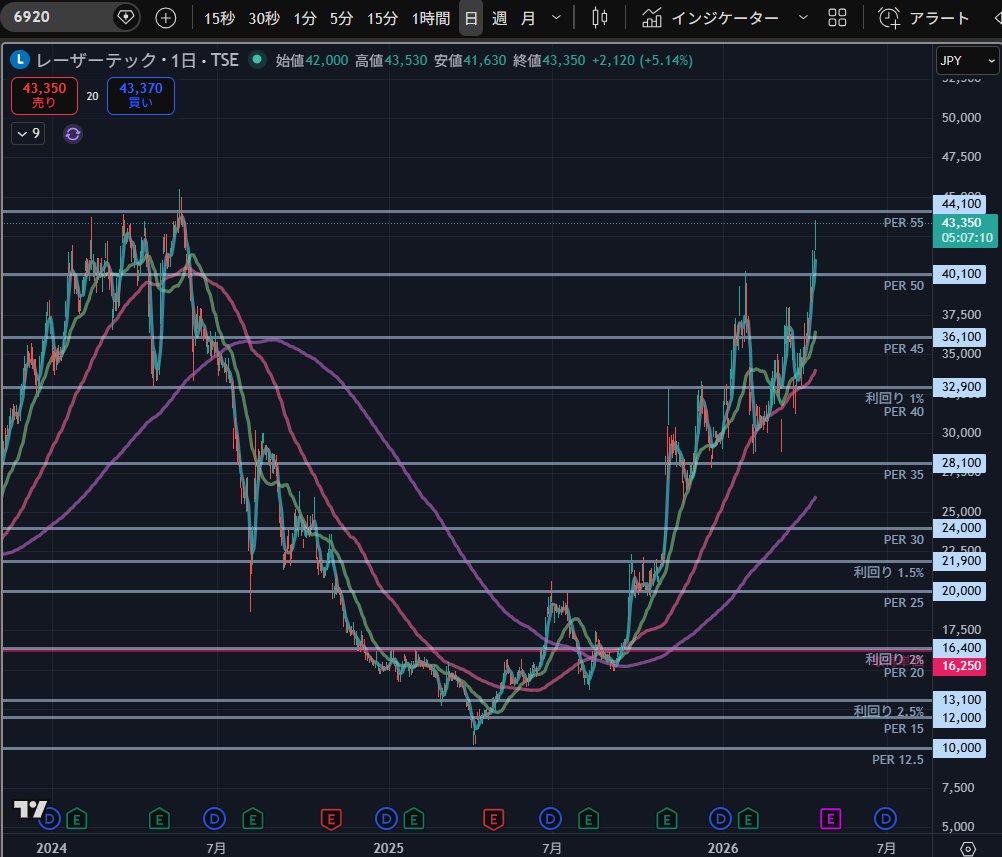Click the 10,000 price line label
The width and height of the screenshot is (1002, 857).
point(960,748)
